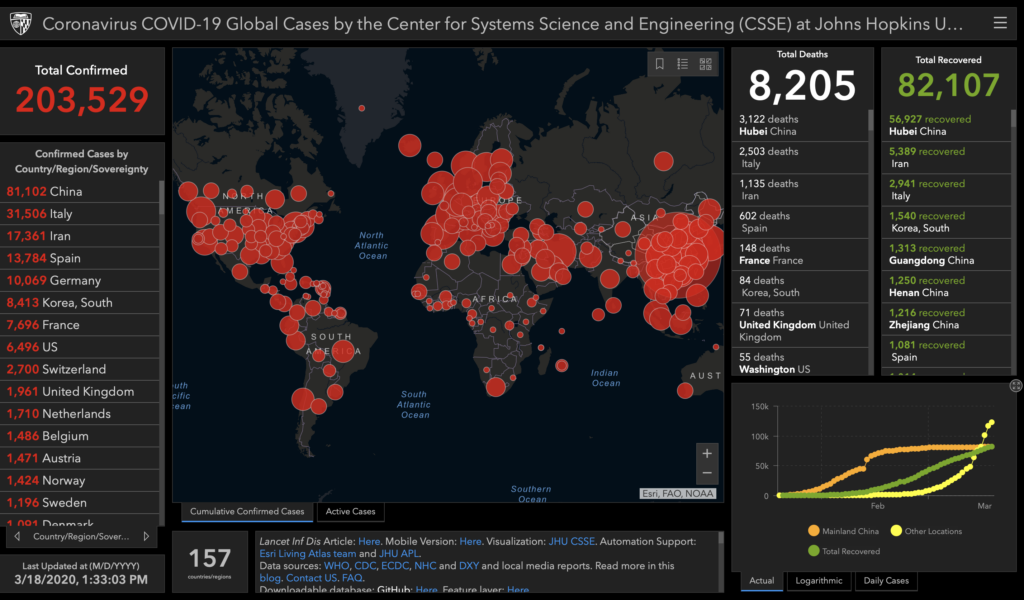Select '1,196 Sweden' in country list

[x=80, y=502]
